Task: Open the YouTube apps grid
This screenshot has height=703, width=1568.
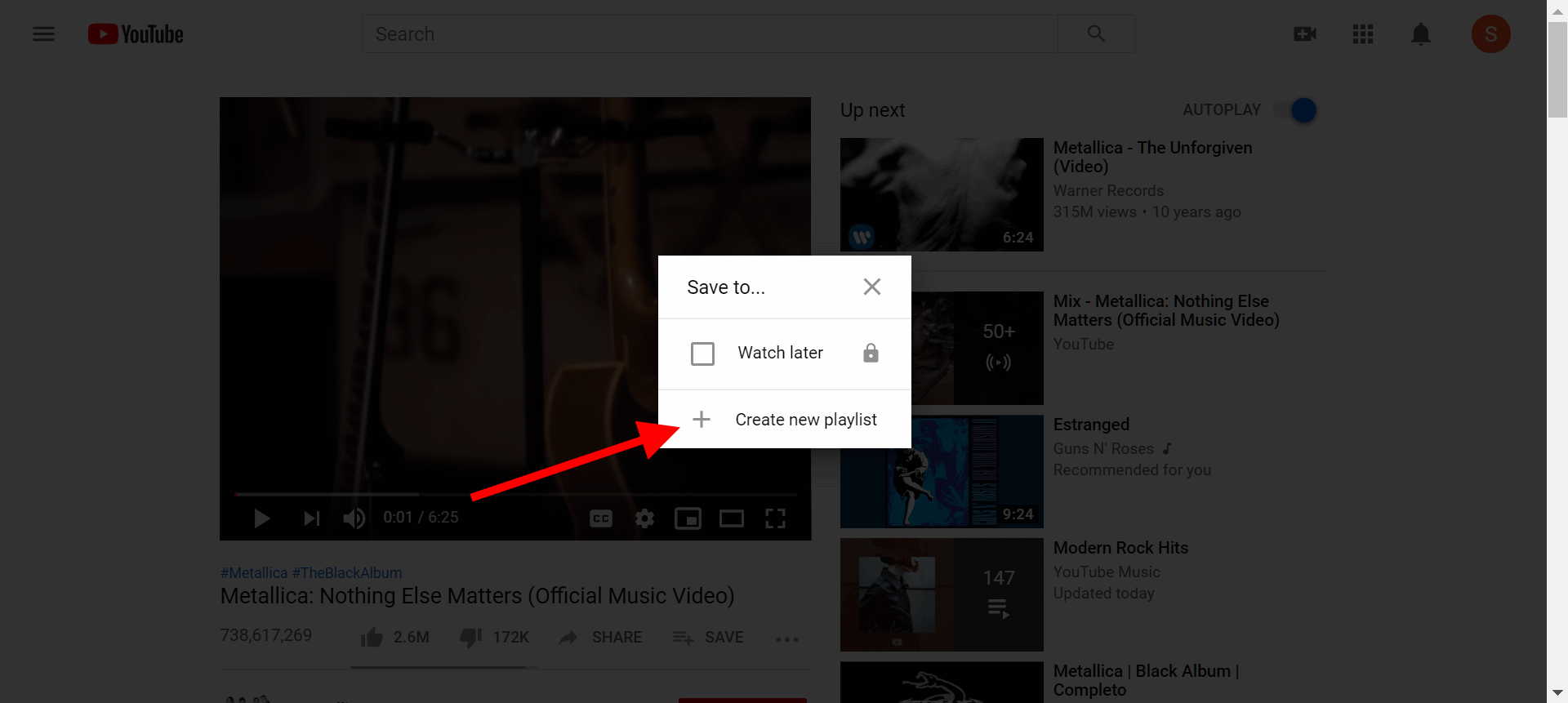Action: (x=1363, y=34)
